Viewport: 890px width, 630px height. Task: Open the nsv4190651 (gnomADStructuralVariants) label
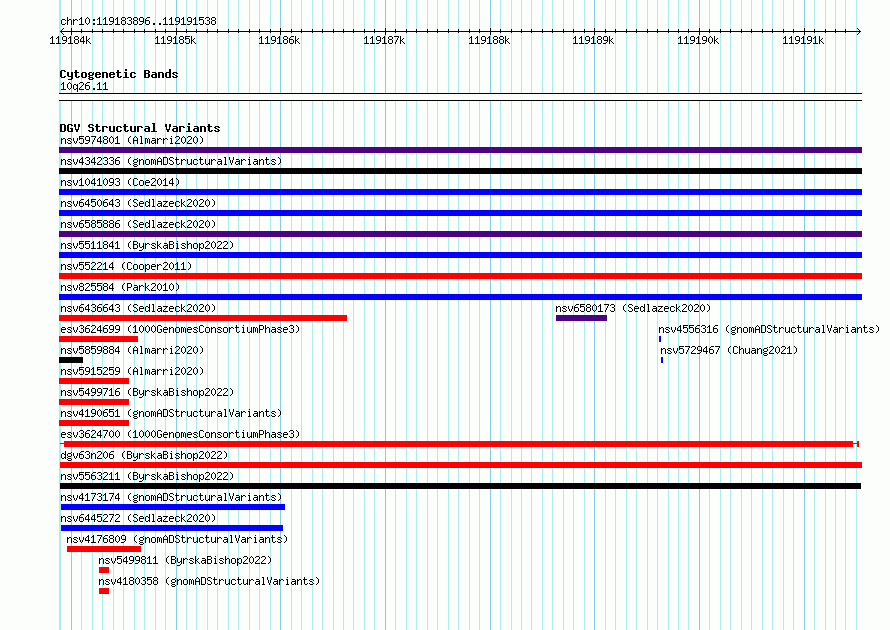[x=171, y=413]
